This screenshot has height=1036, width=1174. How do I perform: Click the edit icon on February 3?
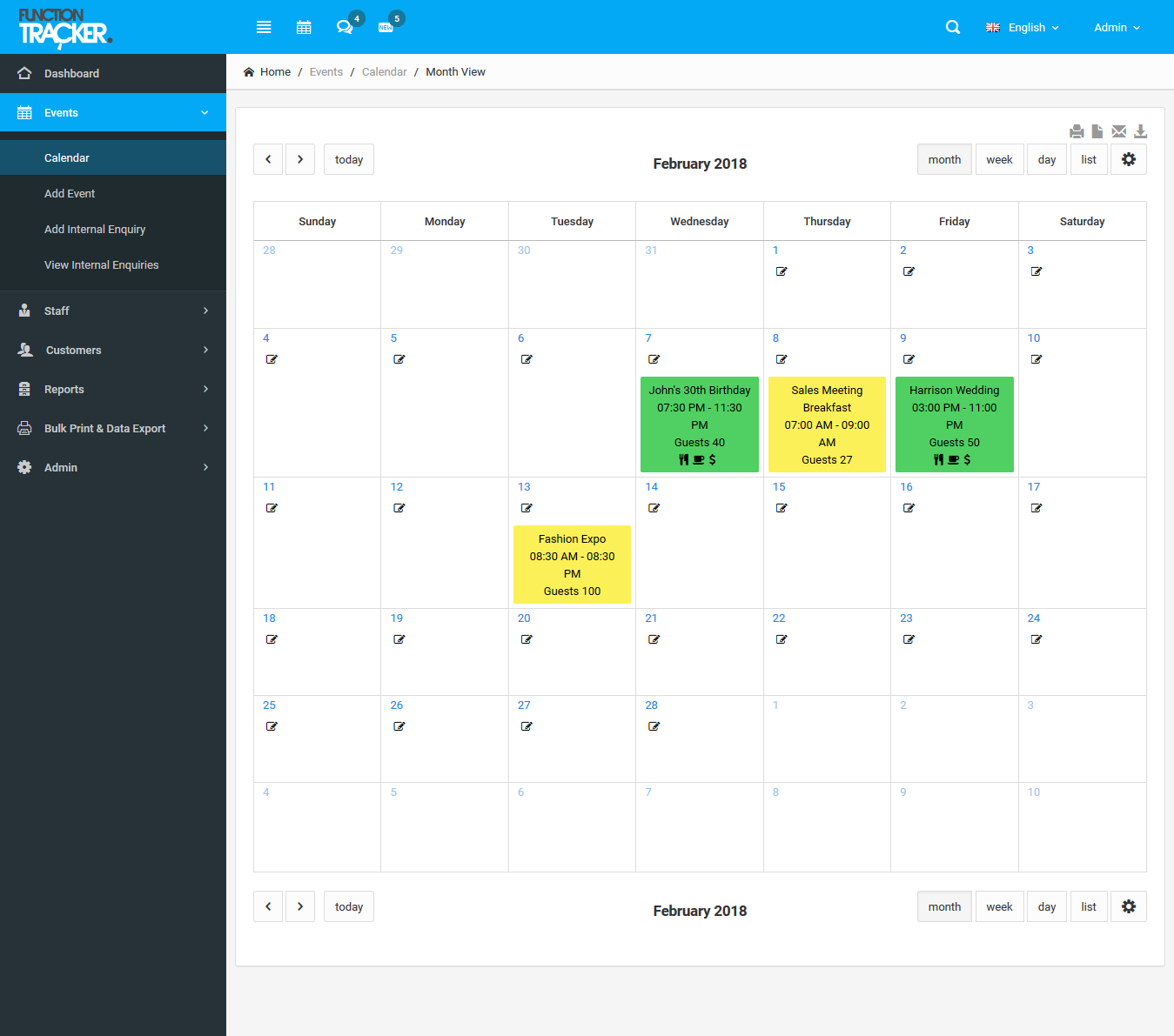point(1036,271)
